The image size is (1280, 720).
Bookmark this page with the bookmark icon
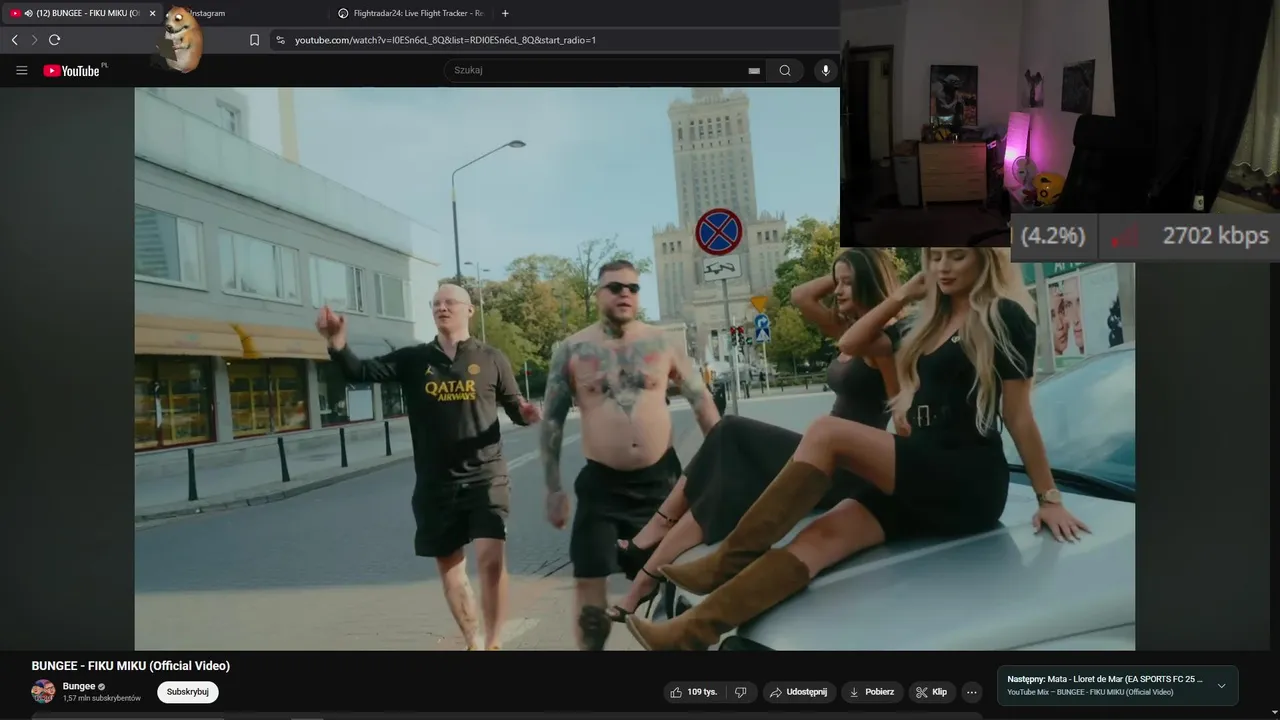point(254,40)
